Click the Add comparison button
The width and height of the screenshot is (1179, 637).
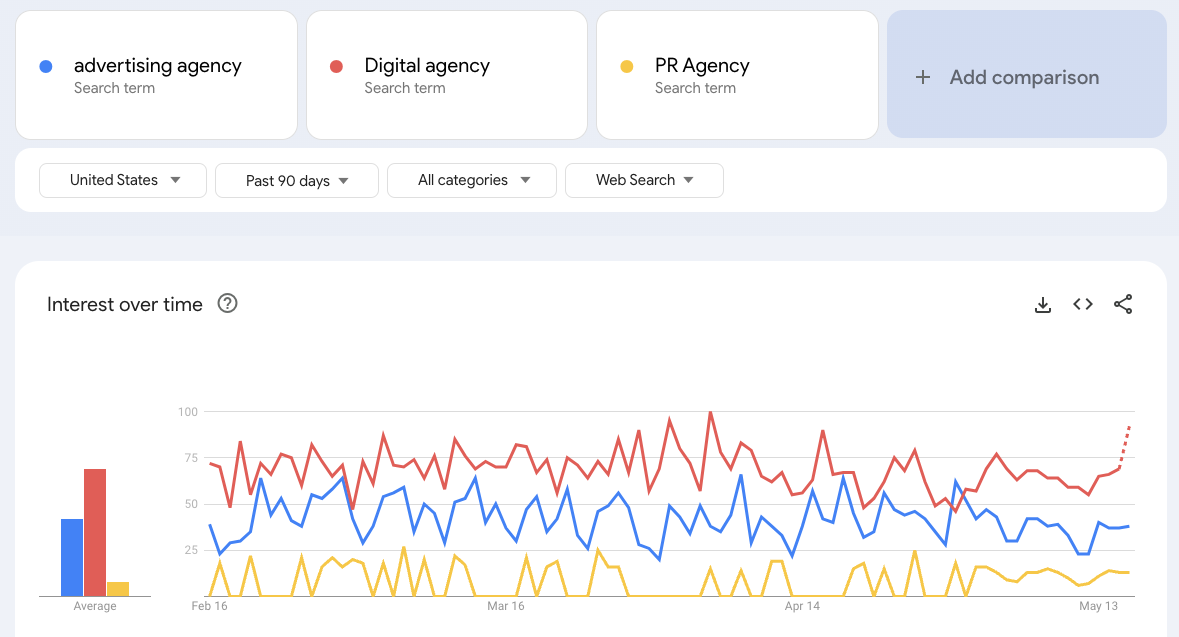click(x=1026, y=77)
